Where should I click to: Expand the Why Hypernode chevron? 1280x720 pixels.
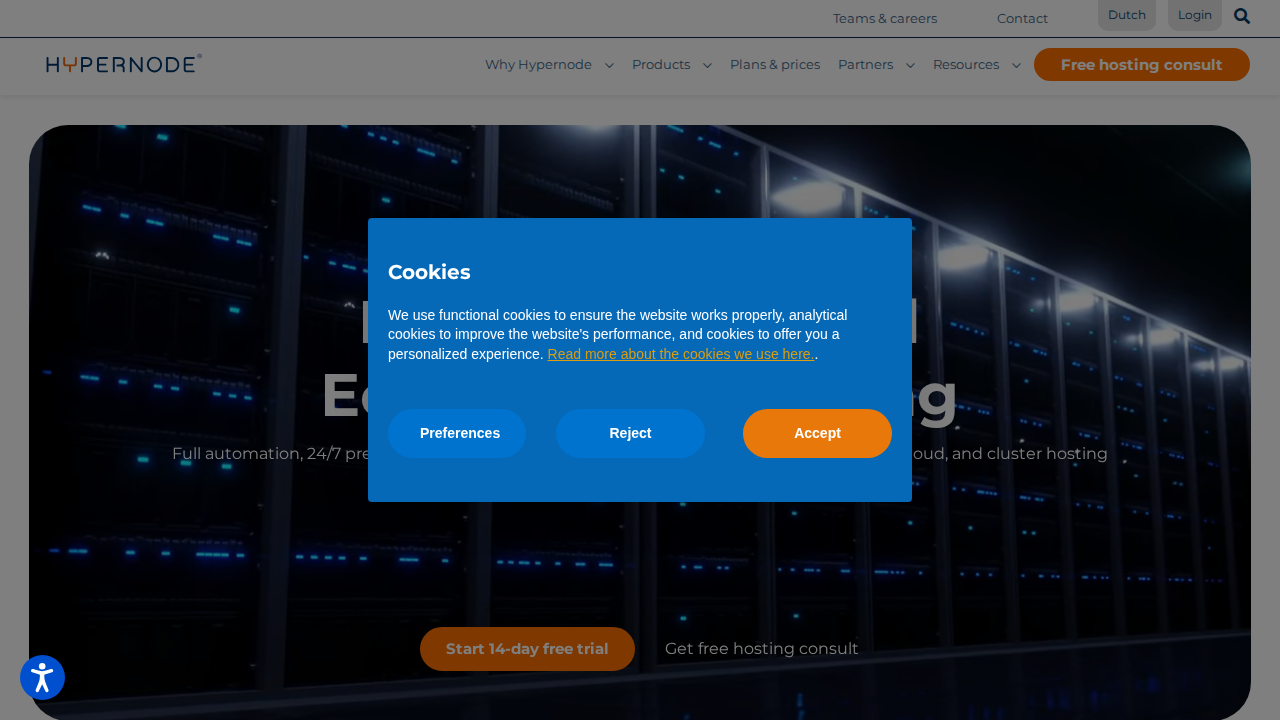pos(609,65)
